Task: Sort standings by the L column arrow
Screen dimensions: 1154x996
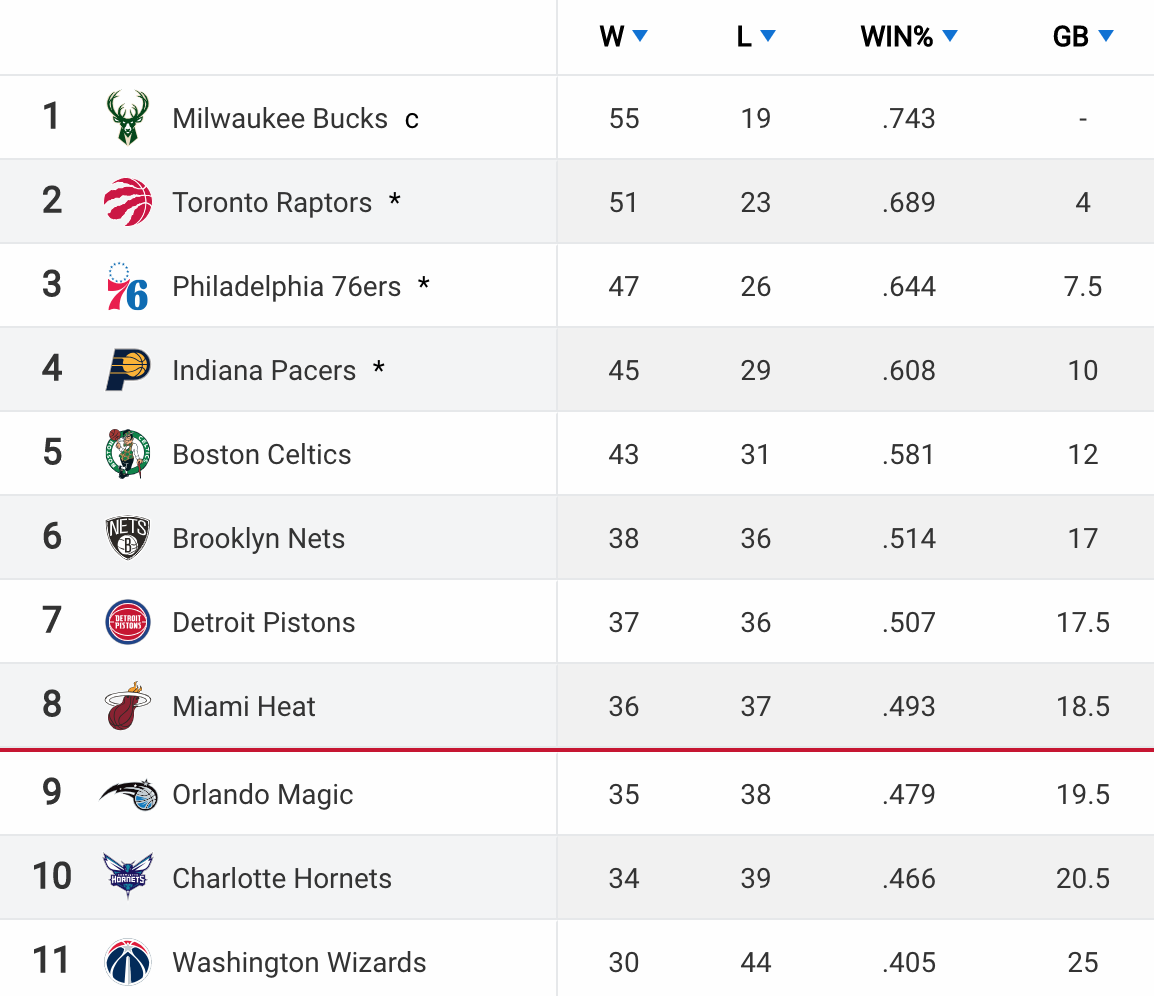Action: (x=768, y=37)
